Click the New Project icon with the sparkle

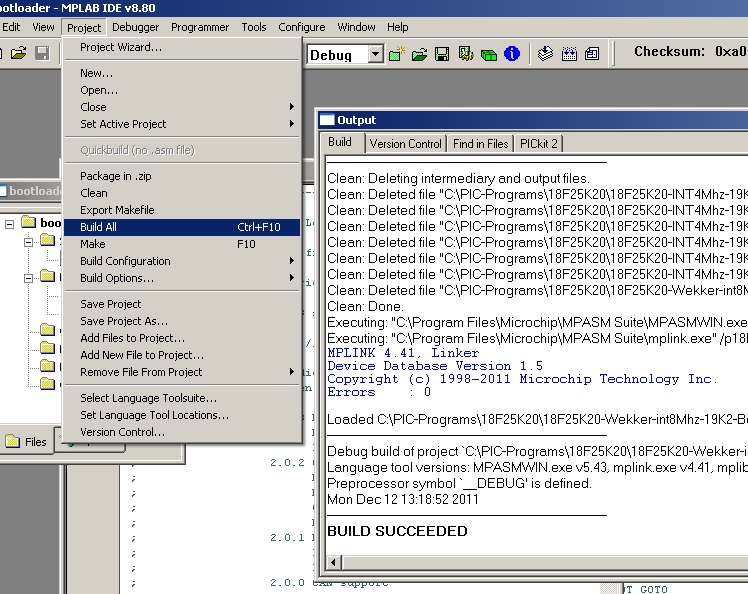(396, 54)
